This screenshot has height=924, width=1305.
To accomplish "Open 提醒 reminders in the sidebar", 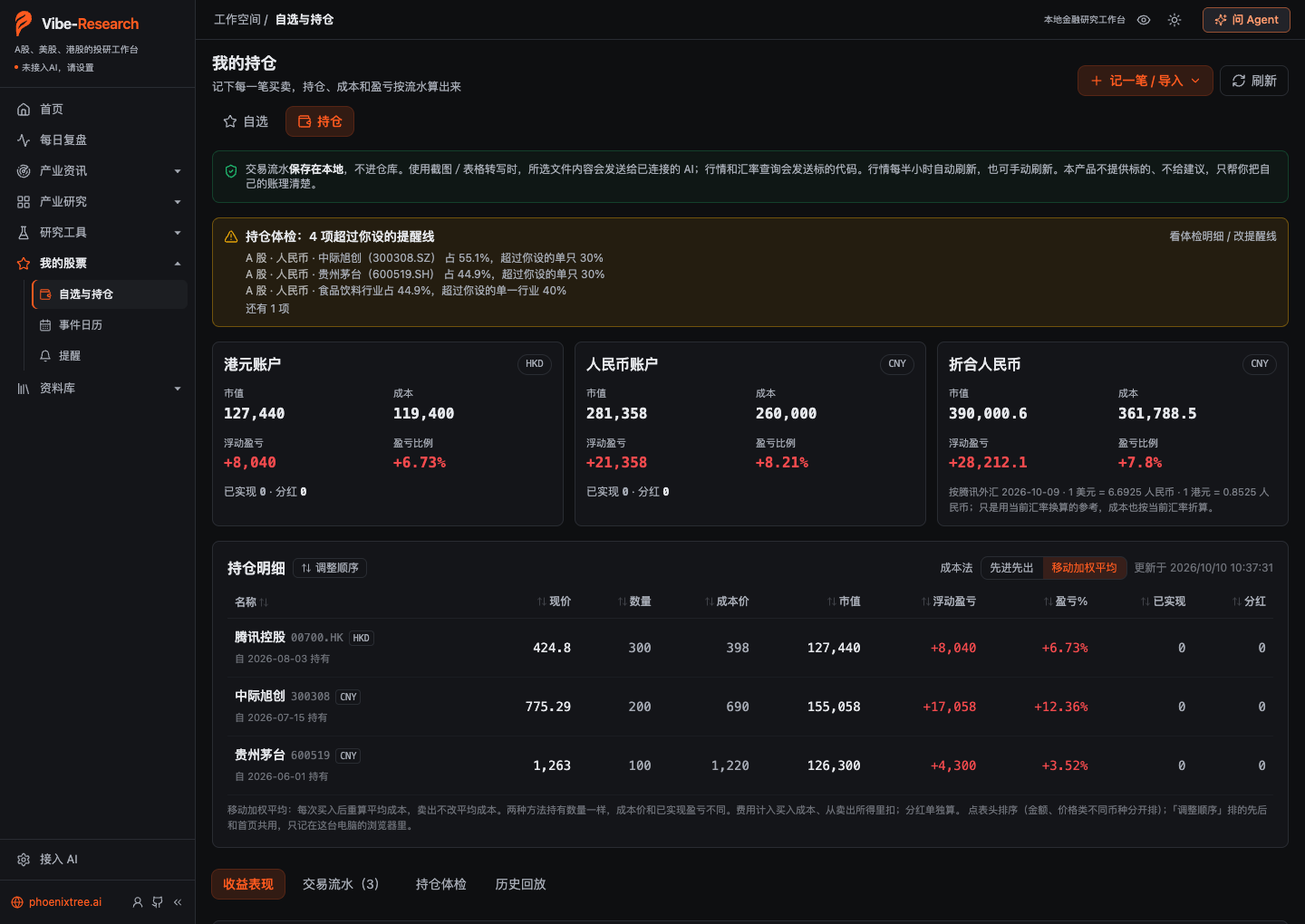I will 110,356.
